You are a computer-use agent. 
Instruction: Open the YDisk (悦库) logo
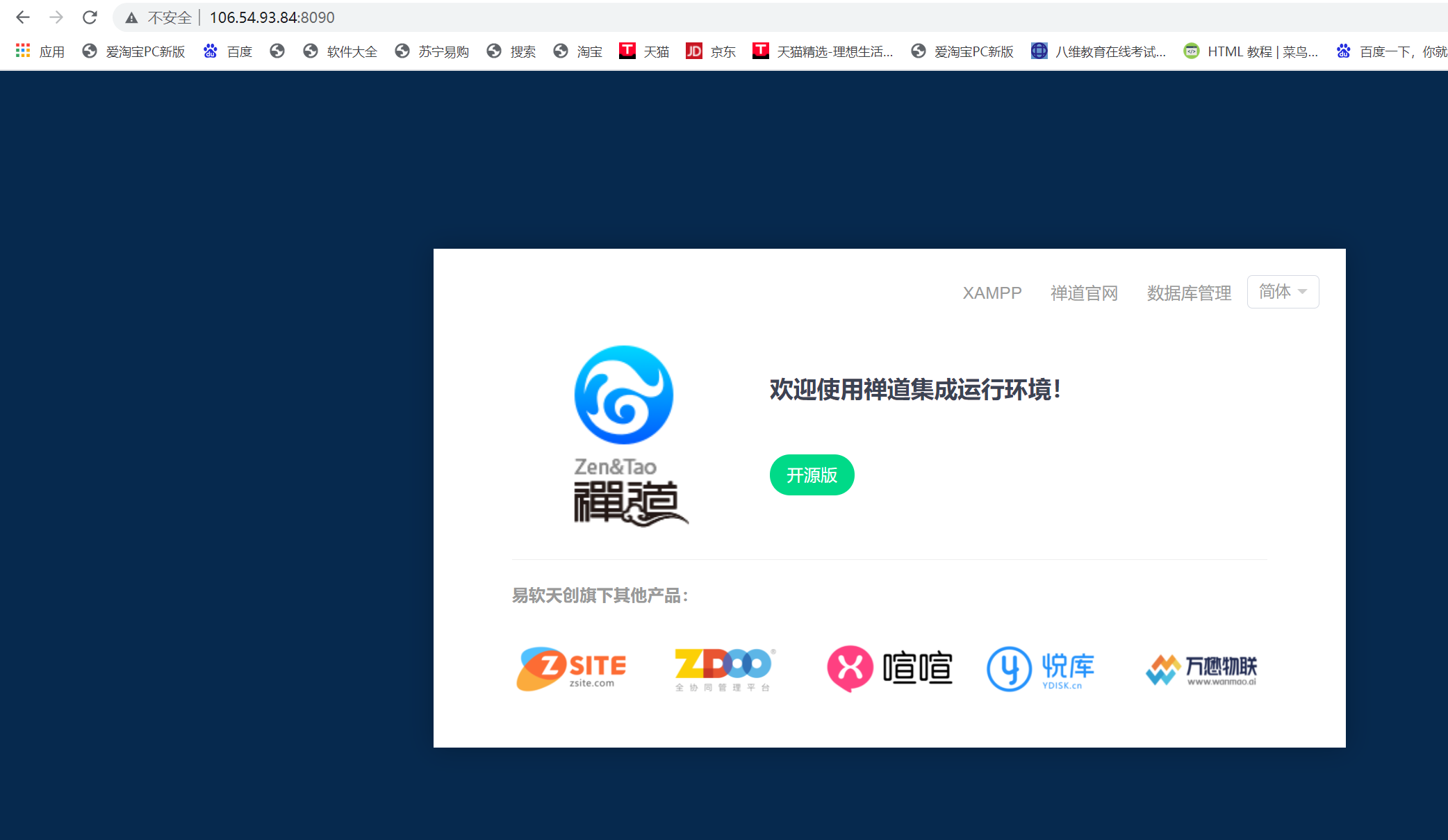[x=1040, y=668]
